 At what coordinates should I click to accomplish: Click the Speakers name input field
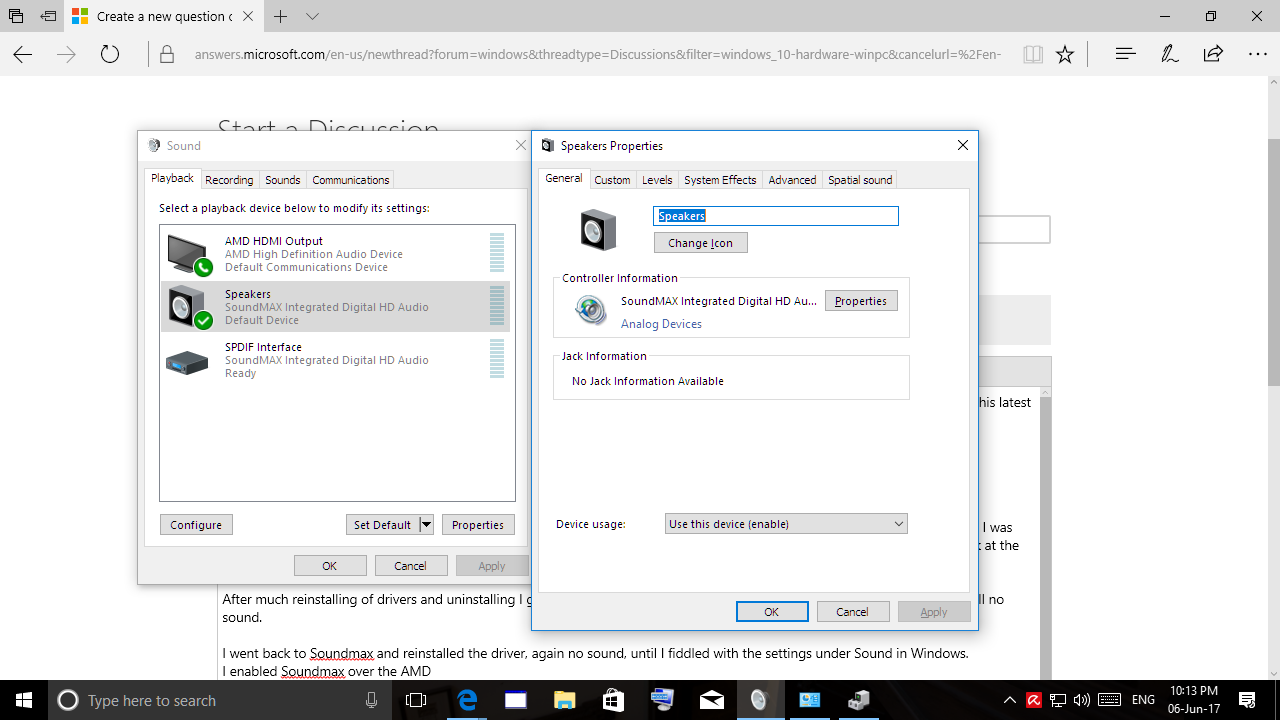pos(776,216)
